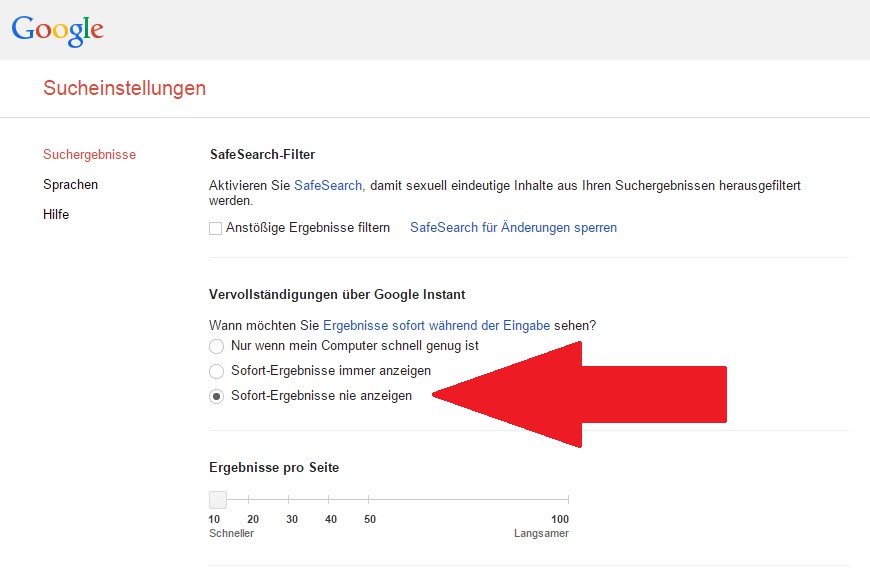Click the Langsamer label under the slider
Image resolution: width=870 pixels, height=569 pixels.
(541, 534)
